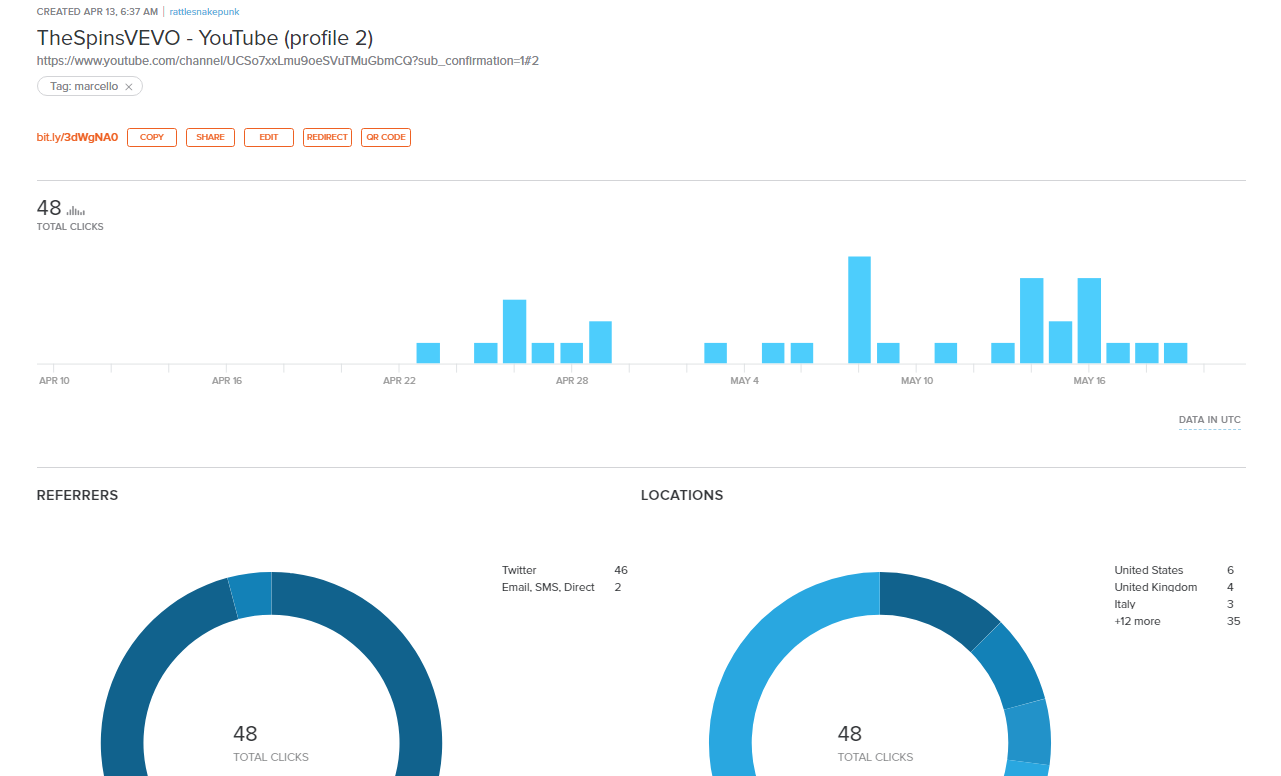Viewport: 1281px width, 776px height.
Task: Click the count 46 beside Twitter
Action: pyautogui.click(x=621, y=570)
